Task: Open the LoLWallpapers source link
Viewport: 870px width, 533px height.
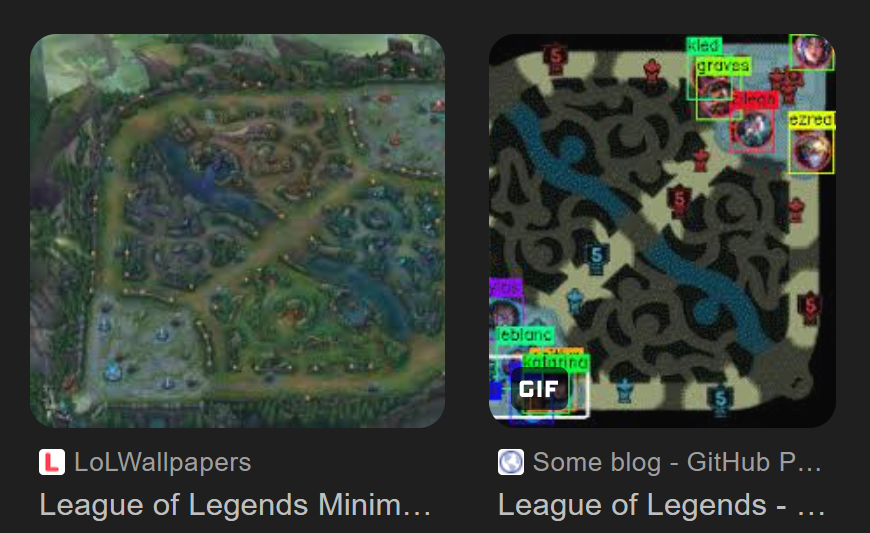Action: pyautogui.click(x=163, y=462)
